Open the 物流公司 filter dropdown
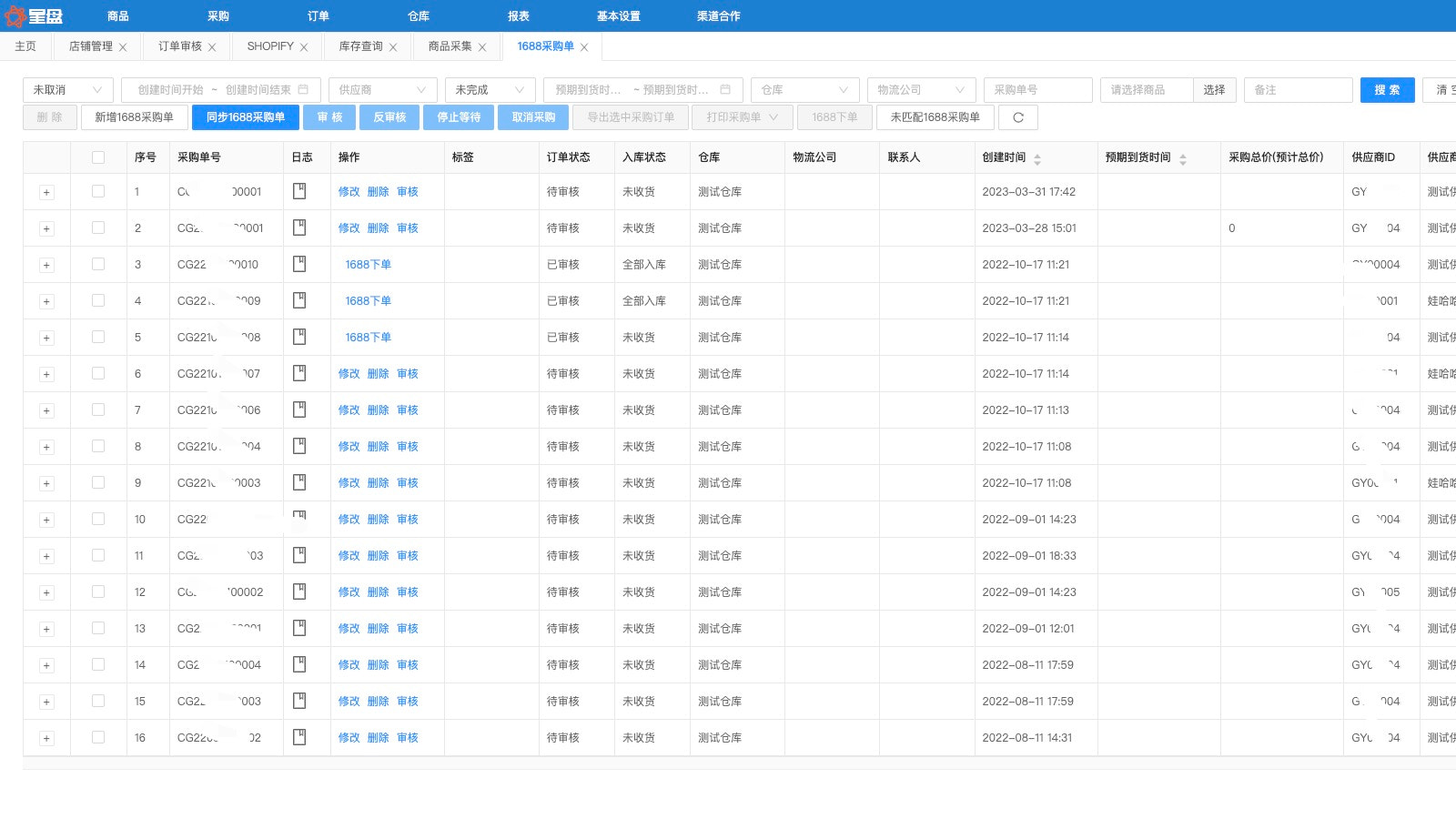Viewport: 1456px width, 819px height. click(921, 89)
